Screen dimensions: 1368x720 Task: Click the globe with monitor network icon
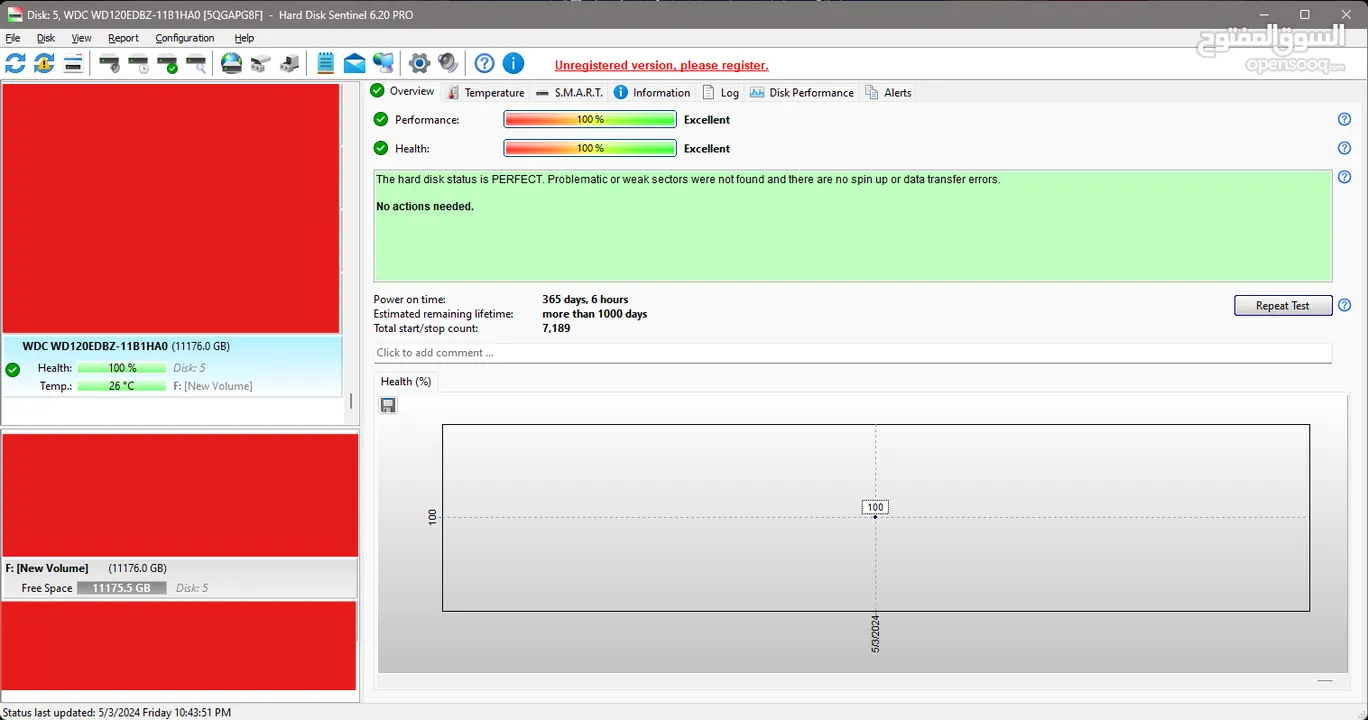[x=383, y=64]
